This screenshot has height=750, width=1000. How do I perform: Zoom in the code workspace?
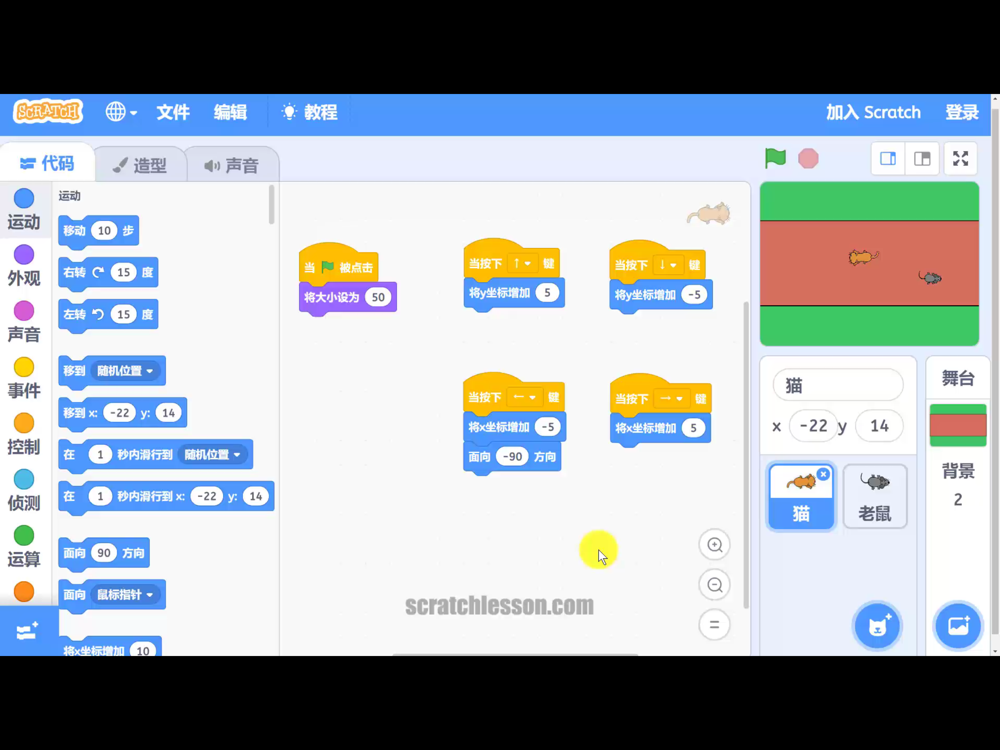[714, 545]
